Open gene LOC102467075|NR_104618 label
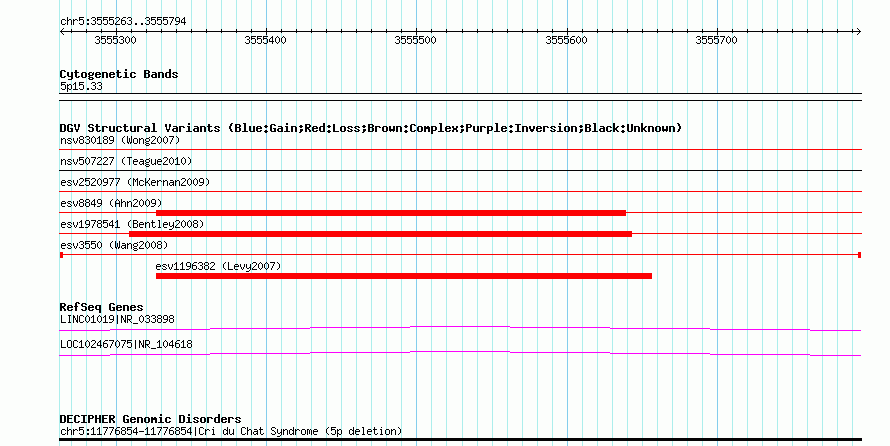890x446 pixels. 126,344
